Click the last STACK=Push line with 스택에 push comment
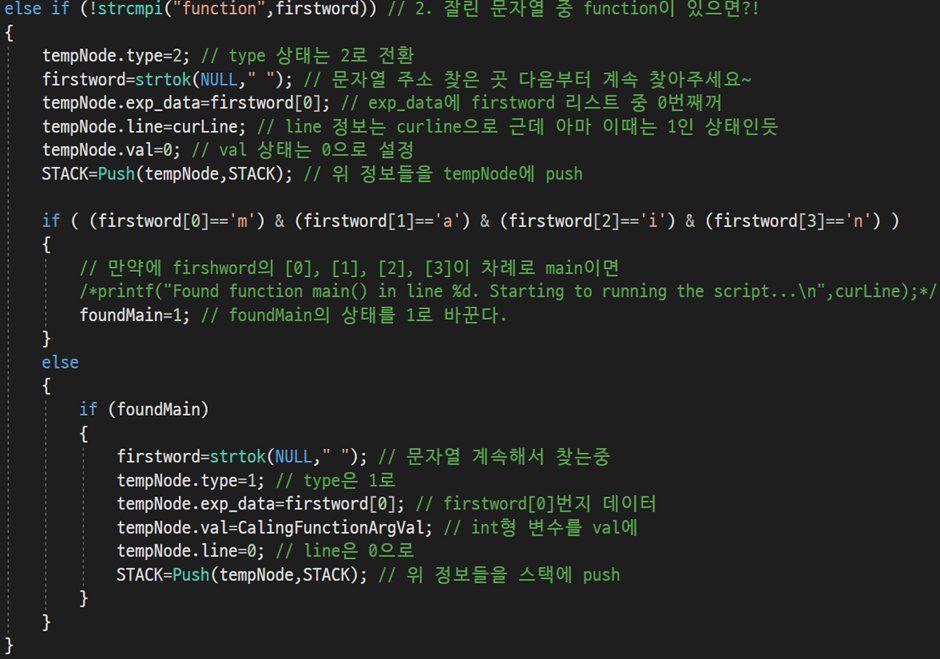The width and height of the screenshot is (940, 659). click(242, 574)
